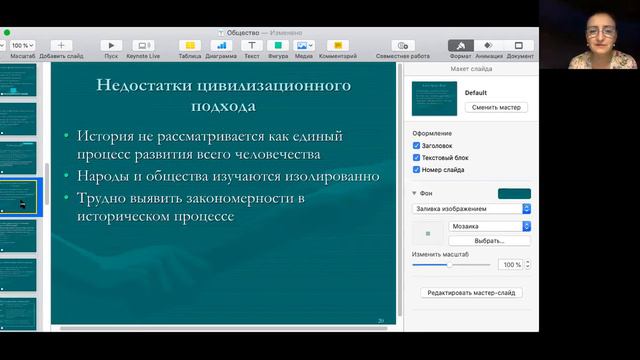Start the slideshow with Пуск play button
Screen dimensions: 640x360
(x=111, y=45)
